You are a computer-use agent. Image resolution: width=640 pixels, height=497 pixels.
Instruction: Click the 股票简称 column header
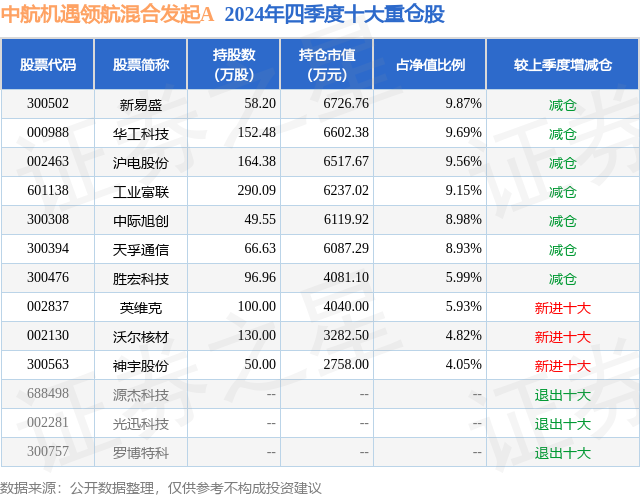tap(141, 64)
